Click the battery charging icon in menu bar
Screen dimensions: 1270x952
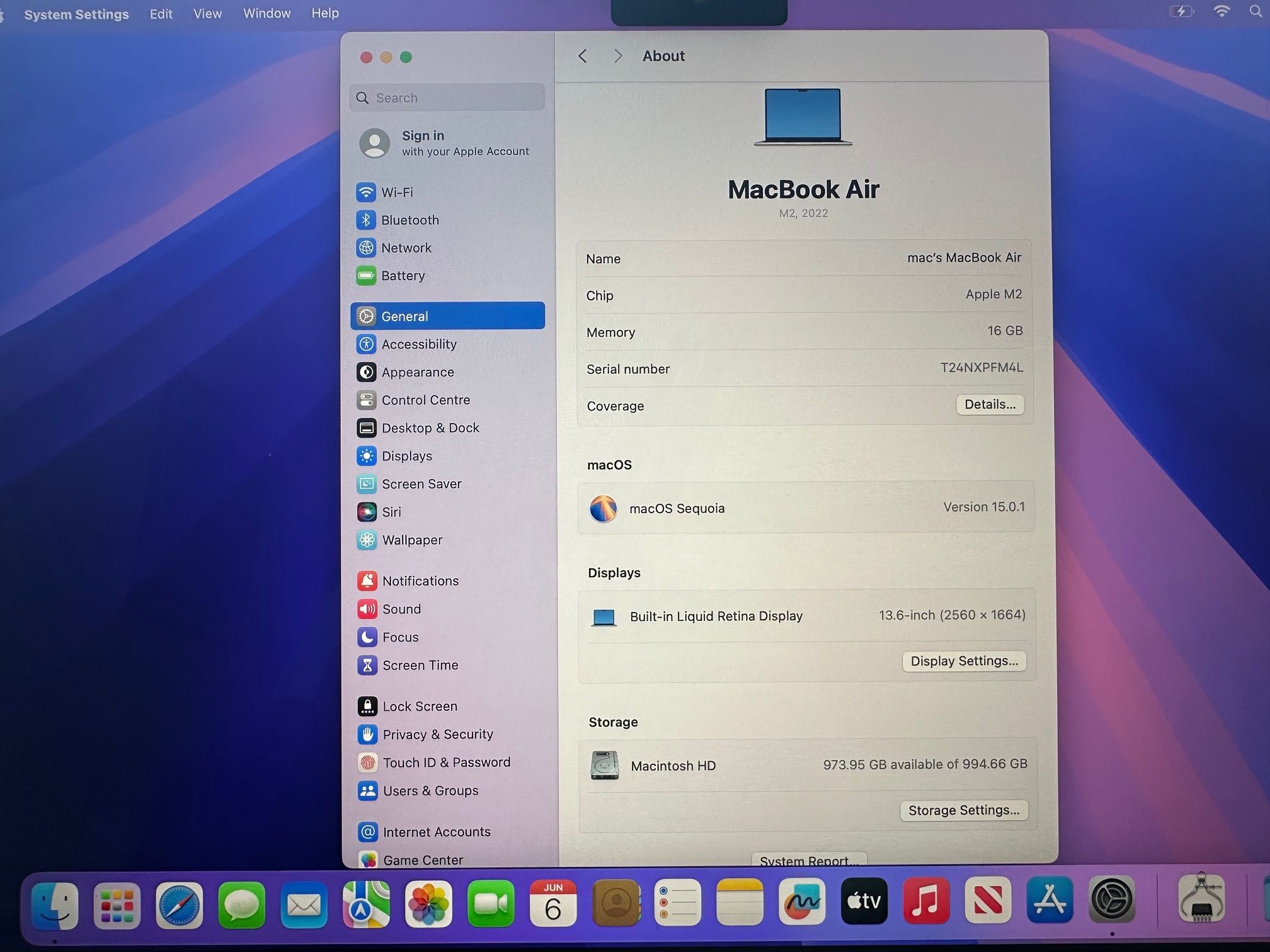1181,11
